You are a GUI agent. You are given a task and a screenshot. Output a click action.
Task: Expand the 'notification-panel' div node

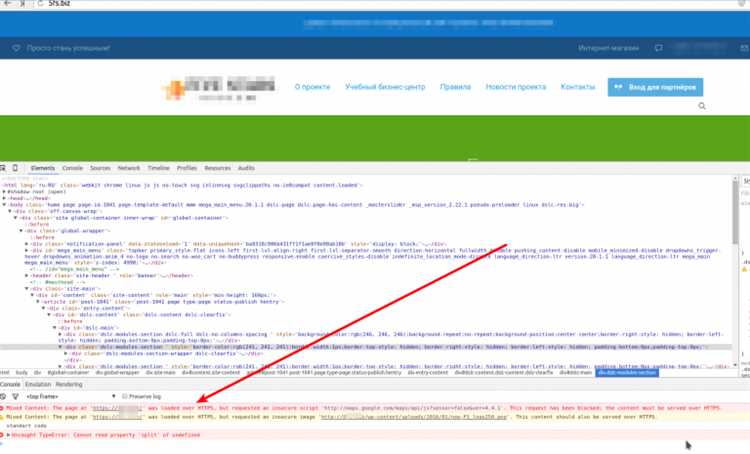tap(27, 244)
